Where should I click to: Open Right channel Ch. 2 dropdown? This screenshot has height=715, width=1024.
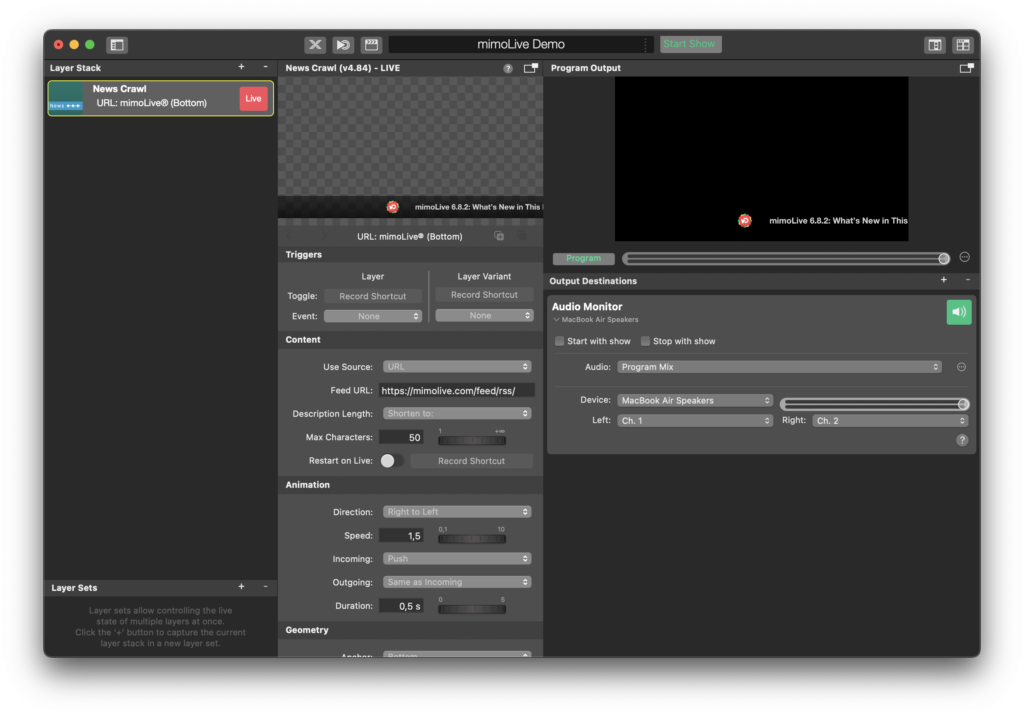point(889,421)
